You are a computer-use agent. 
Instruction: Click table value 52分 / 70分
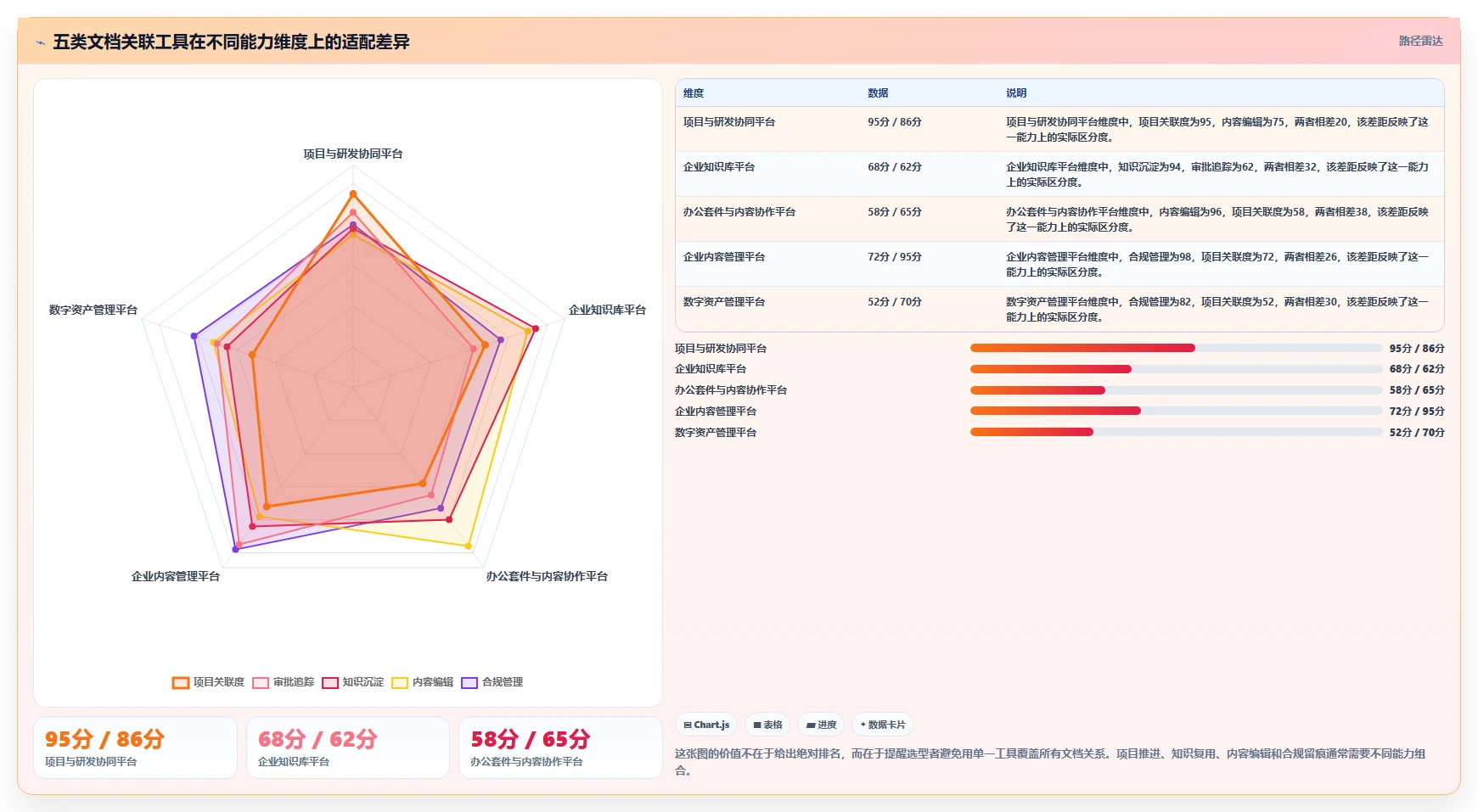click(895, 302)
